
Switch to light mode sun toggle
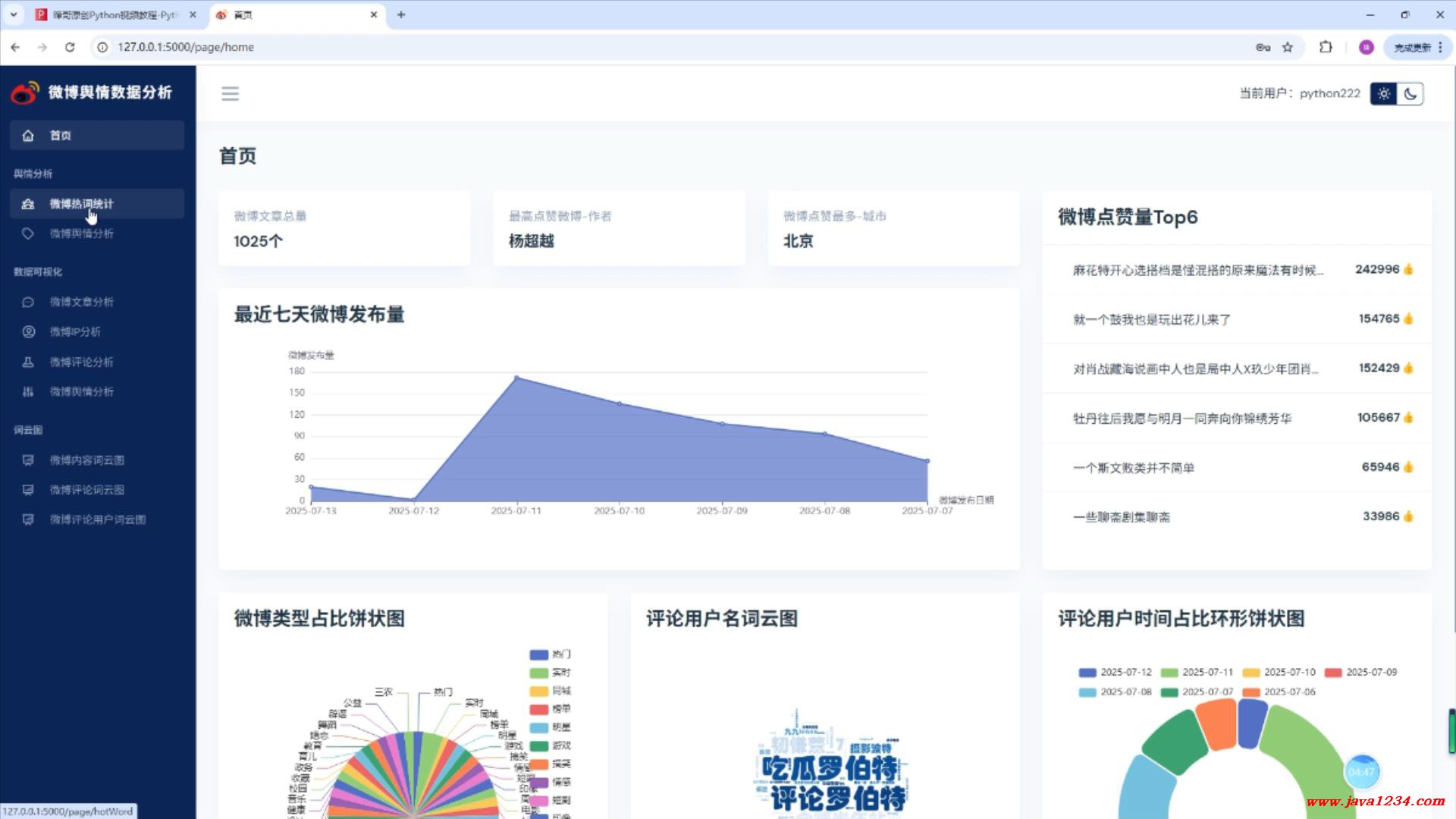point(1384,93)
